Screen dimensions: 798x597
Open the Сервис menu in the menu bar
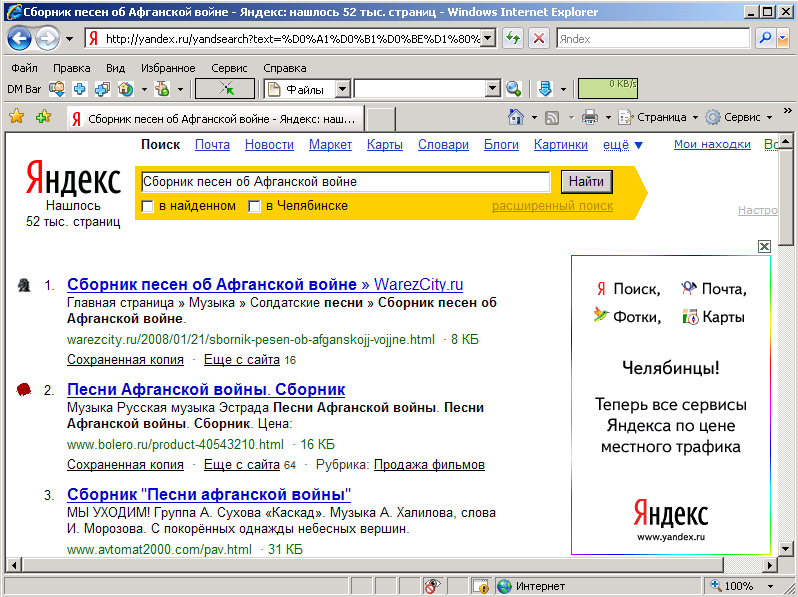click(x=229, y=68)
